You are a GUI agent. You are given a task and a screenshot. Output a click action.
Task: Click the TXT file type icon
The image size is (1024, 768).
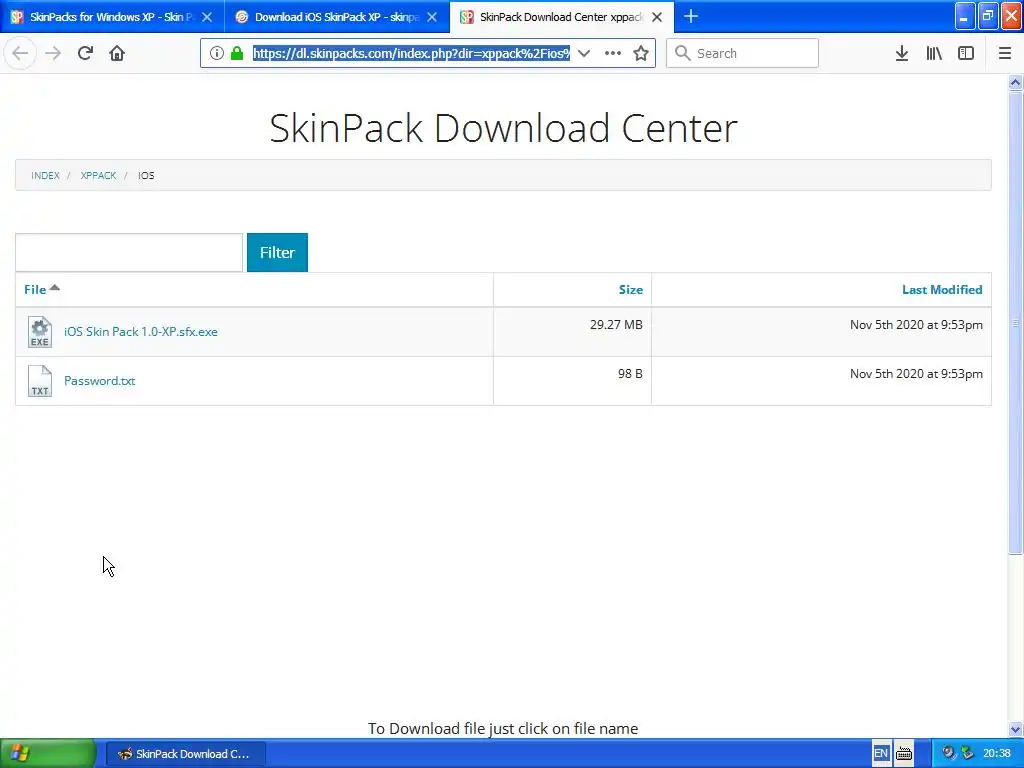click(40, 381)
